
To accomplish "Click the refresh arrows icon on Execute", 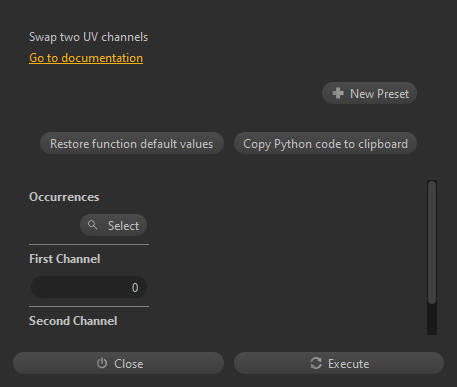I will (x=316, y=363).
